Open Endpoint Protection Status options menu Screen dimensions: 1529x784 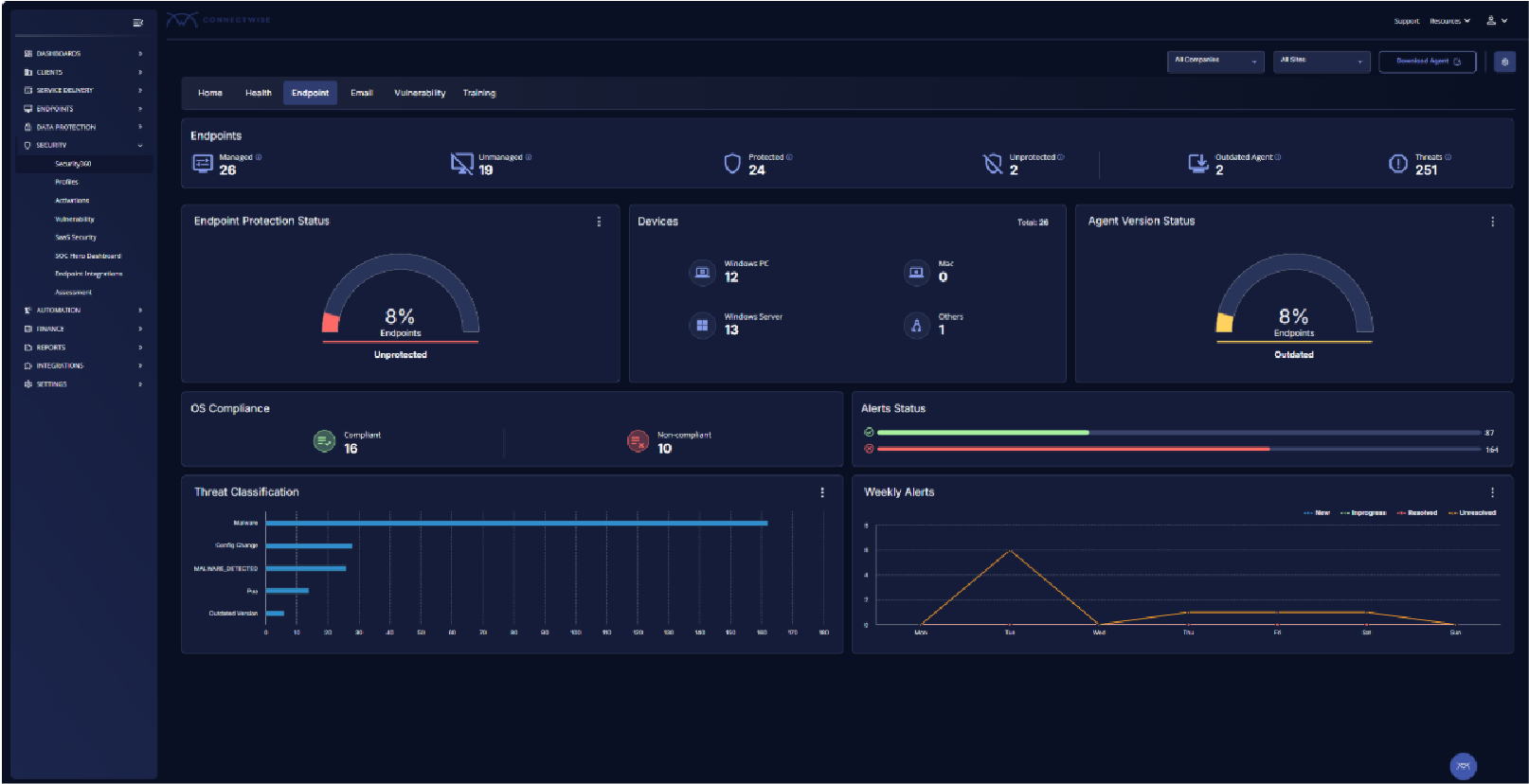point(599,222)
